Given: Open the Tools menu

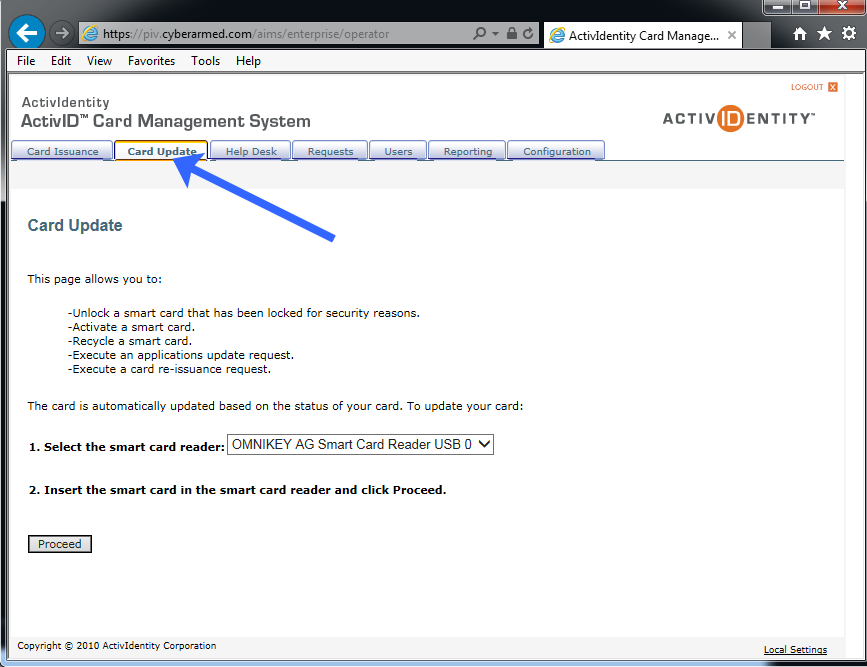Looking at the screenshot, I should pyautogui.click(x=206, y=61).
